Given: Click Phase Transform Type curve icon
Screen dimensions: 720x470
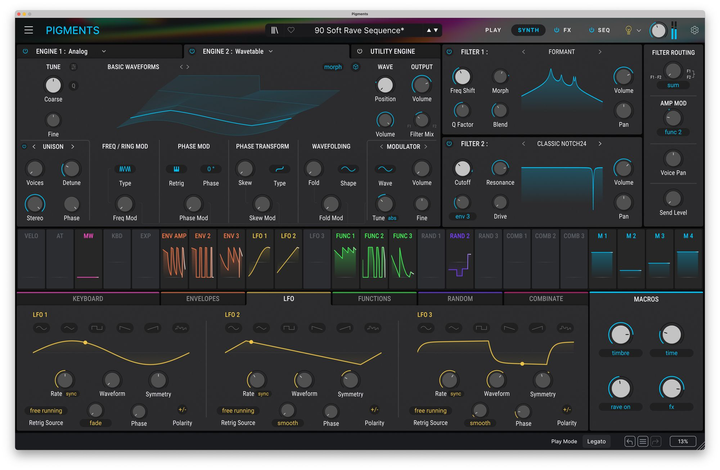Looking at the screenshot, I should click(279, 169).
